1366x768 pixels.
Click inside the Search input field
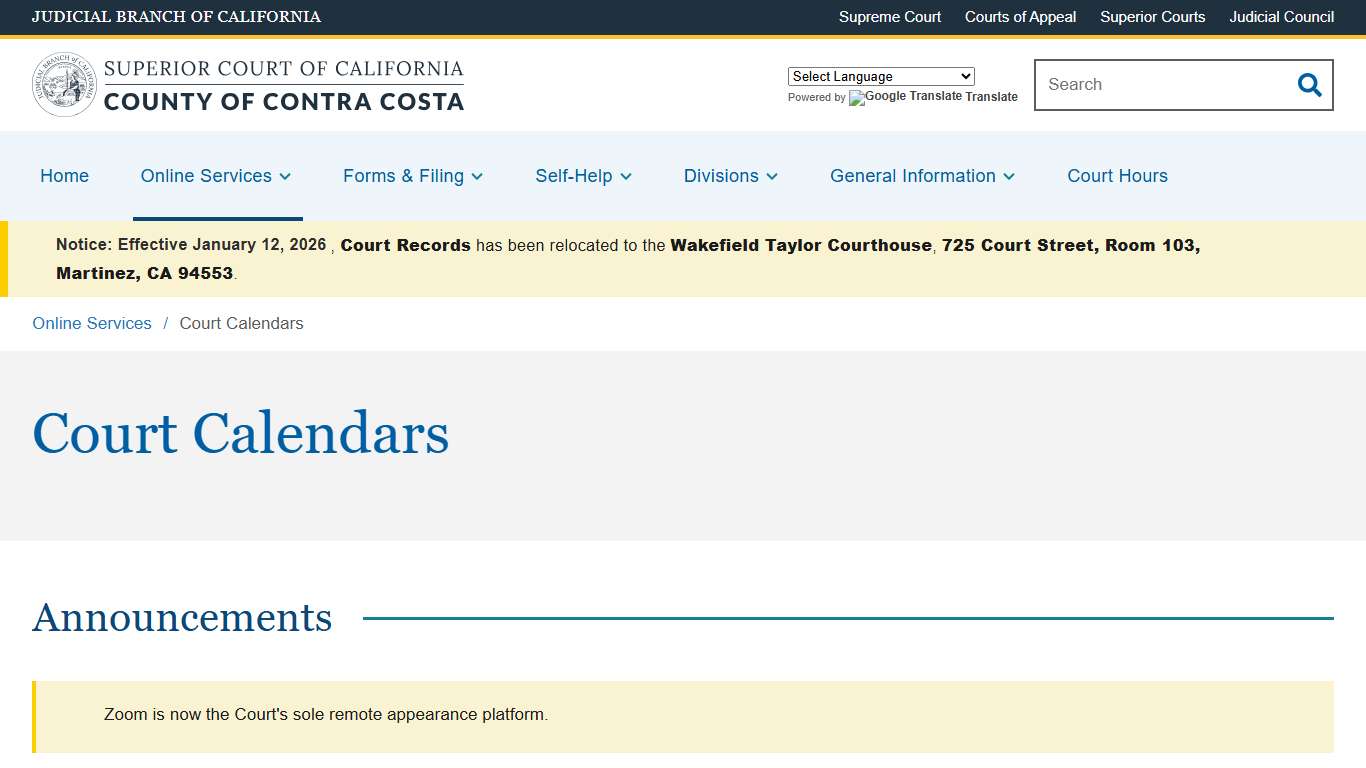(x=1150, y=85)
